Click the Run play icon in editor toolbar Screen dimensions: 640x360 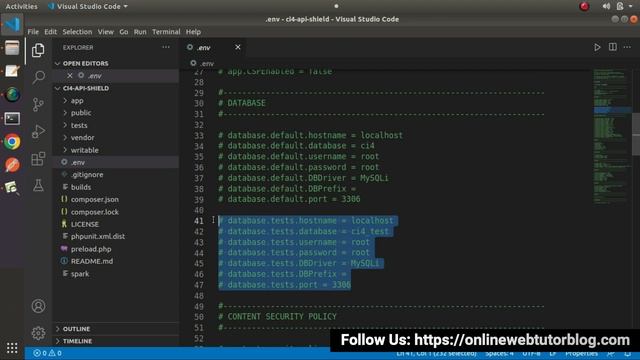pyautogui.click(x=597, y=47)
